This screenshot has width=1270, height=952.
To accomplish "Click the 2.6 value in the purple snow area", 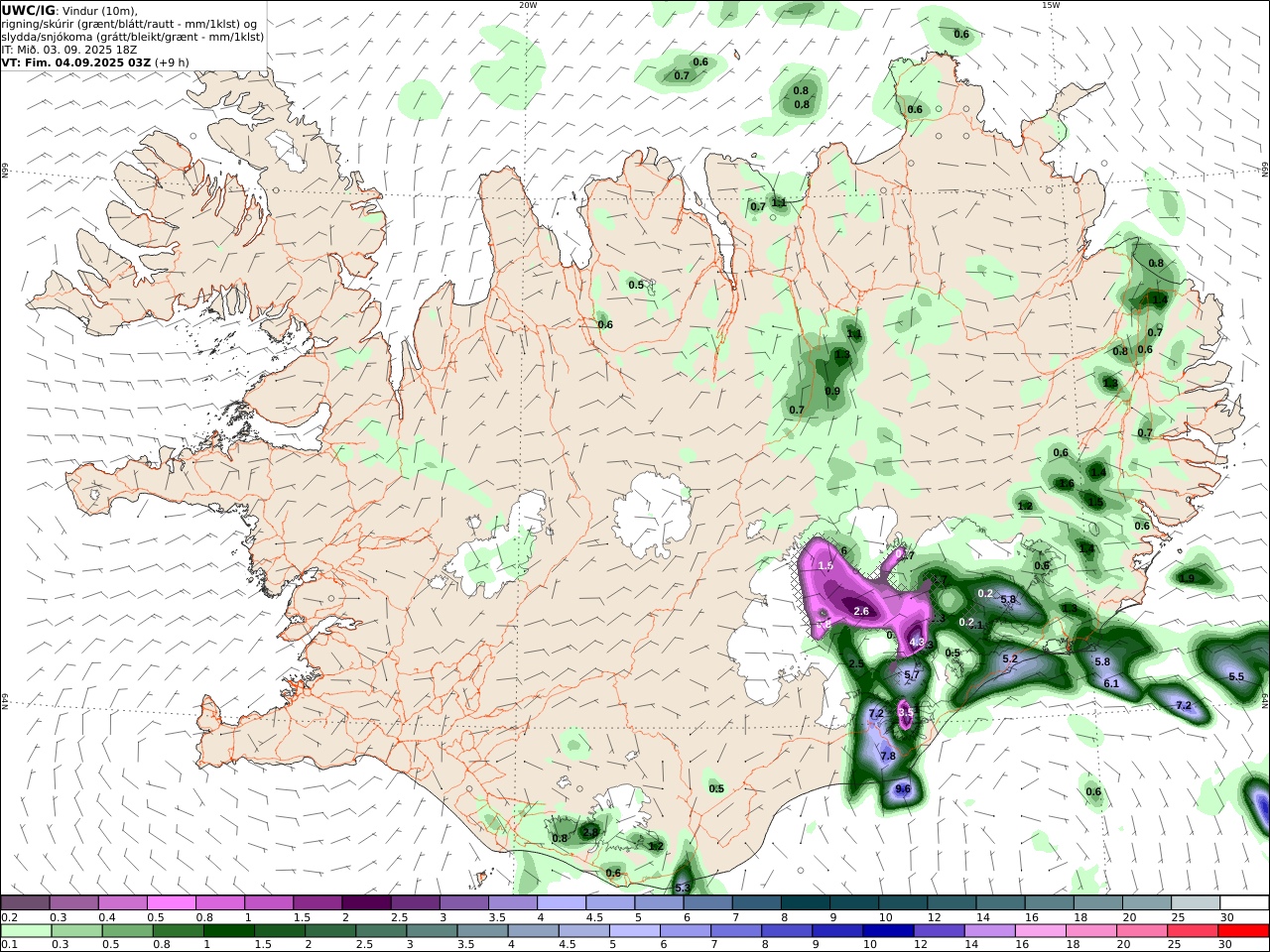I will click(x=861, y=612).
